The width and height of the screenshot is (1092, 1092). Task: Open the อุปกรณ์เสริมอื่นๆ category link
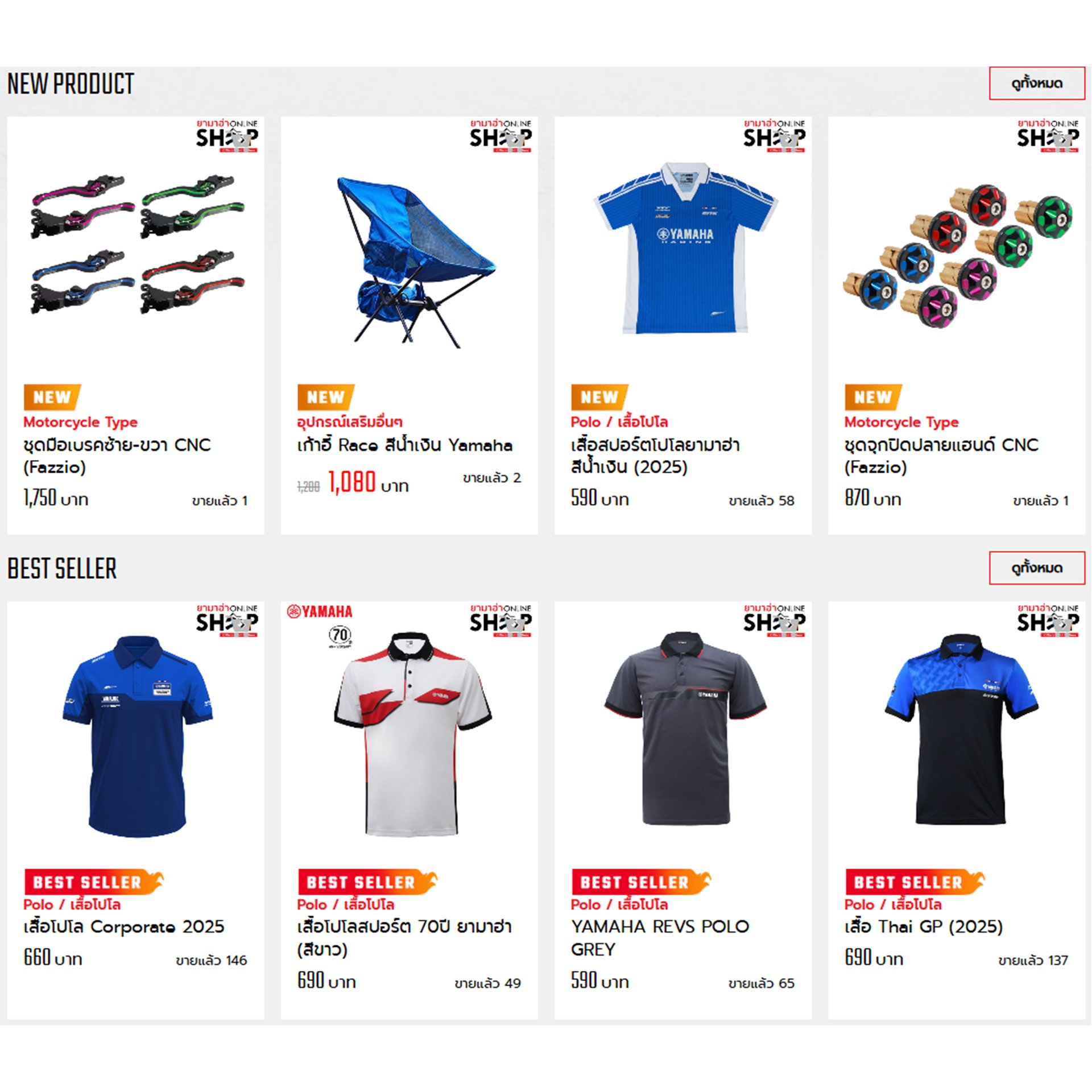[349, 422]
